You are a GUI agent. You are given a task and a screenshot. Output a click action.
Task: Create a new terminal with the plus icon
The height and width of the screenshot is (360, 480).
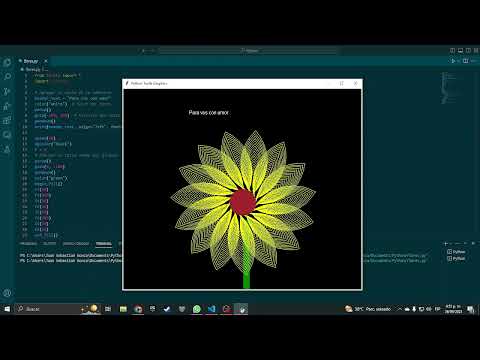point(446,244)
